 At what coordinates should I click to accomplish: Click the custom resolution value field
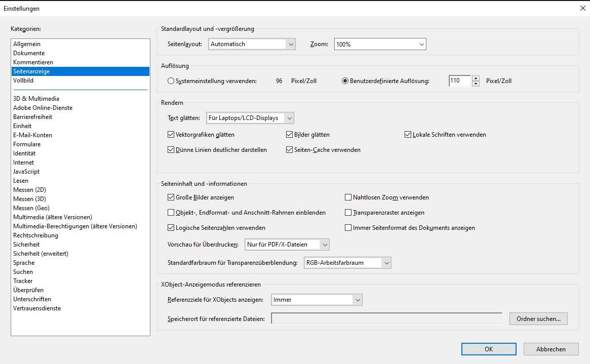460,81
